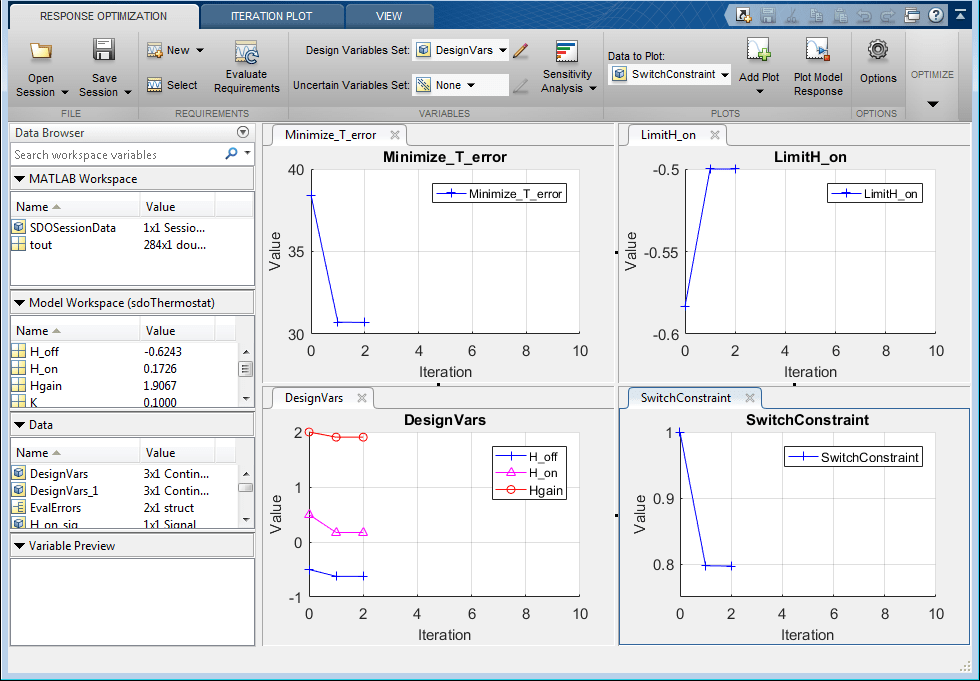This screenshot has height=681, width=980.
Task: Open the Save Session dropdown arrow
Action: click(x=128, y=92)
